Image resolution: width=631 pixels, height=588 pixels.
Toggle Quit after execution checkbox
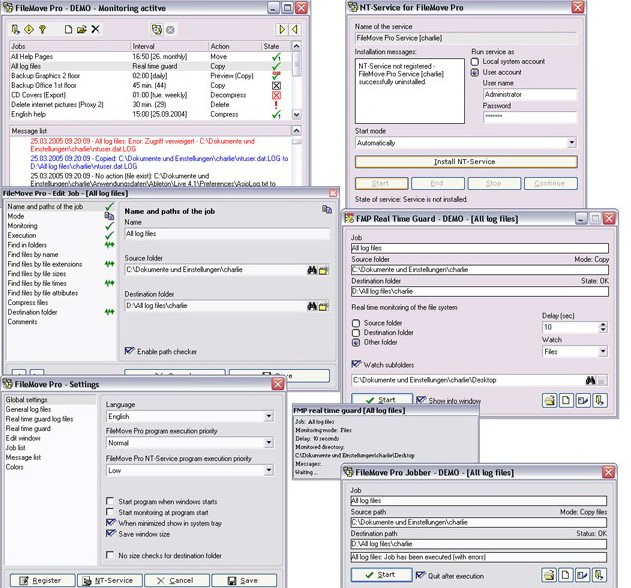click(x=420, y=576)
